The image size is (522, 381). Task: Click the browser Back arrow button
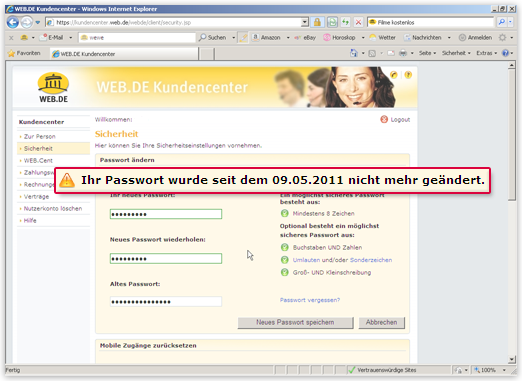pyautogui.click(x=13, y=22)
